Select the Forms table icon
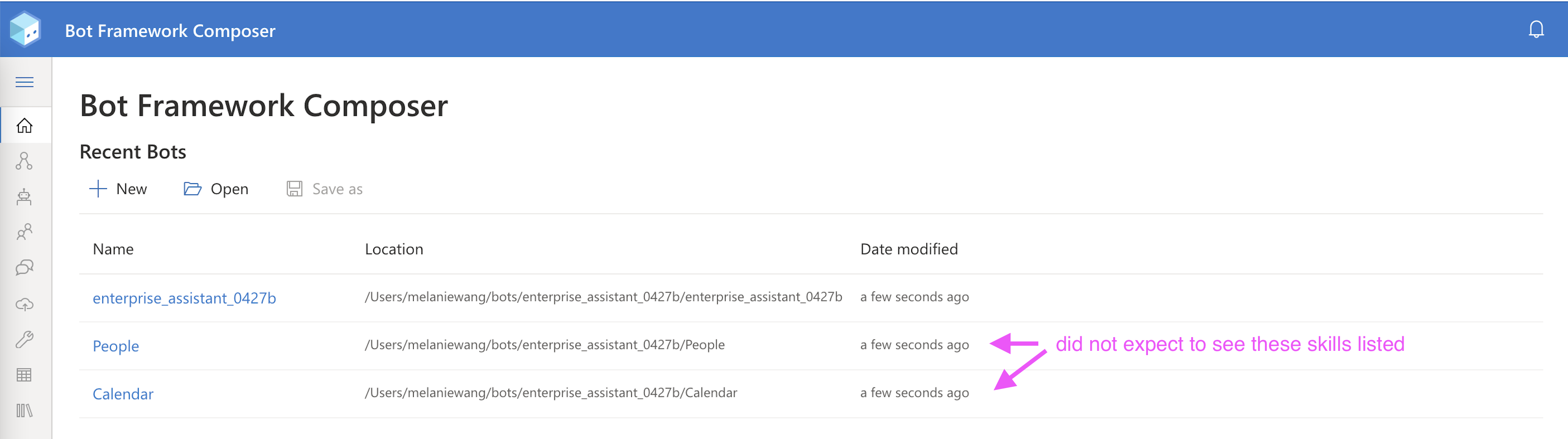The image size is (1568, 439). coord(25,374)
